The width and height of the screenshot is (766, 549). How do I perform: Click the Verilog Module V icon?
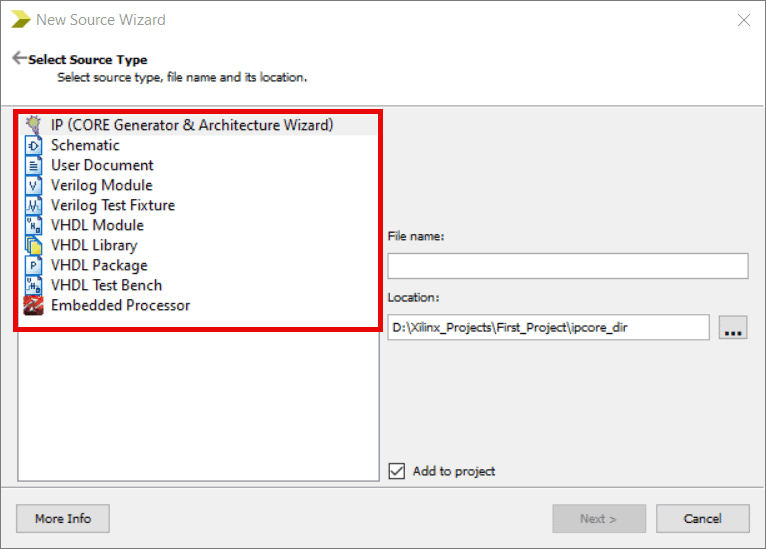[33, 186]
